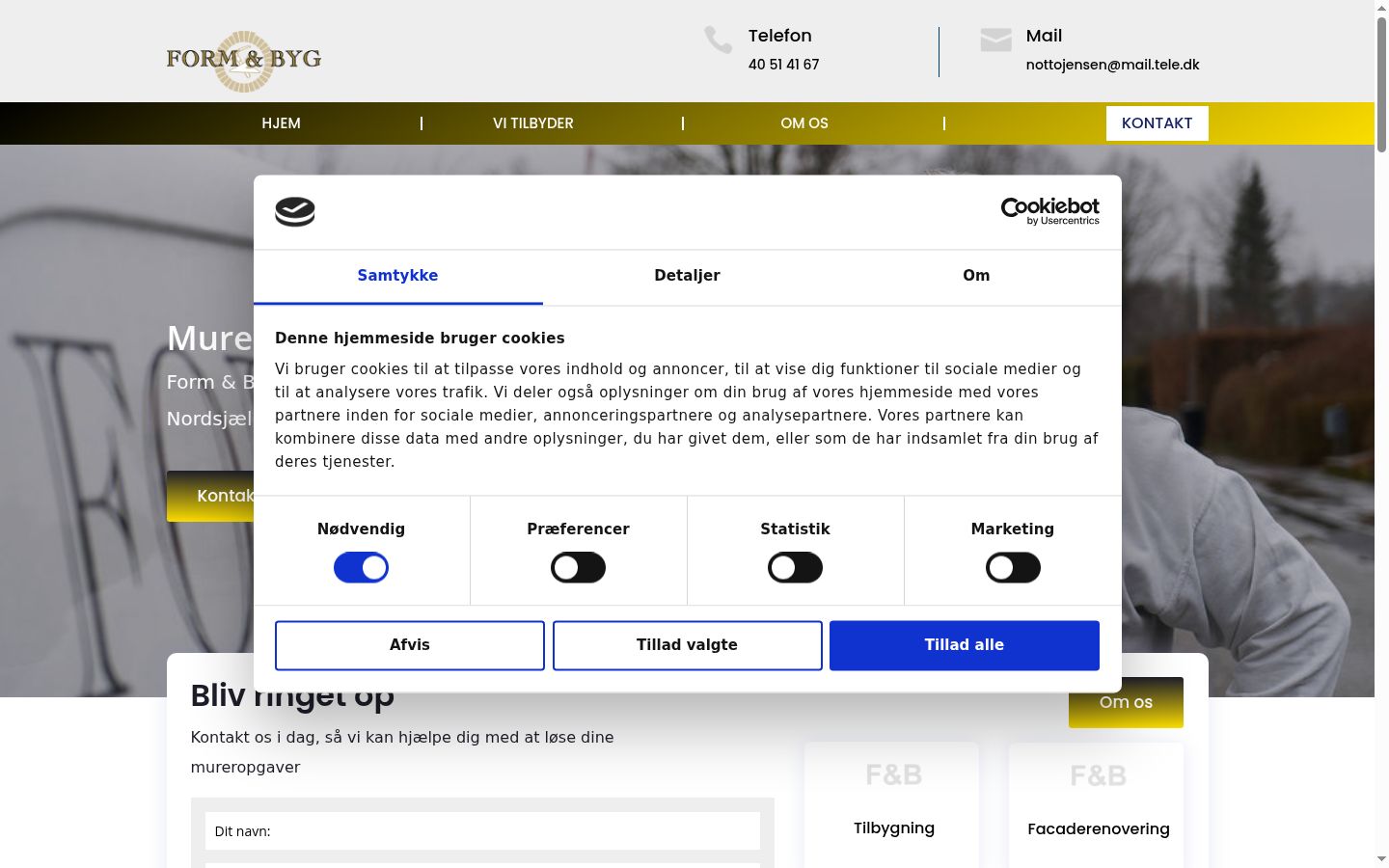Enable the Marketing cookie switch
The height and width of the screenshot is (868, 1389).
(x=1013, y=568)
